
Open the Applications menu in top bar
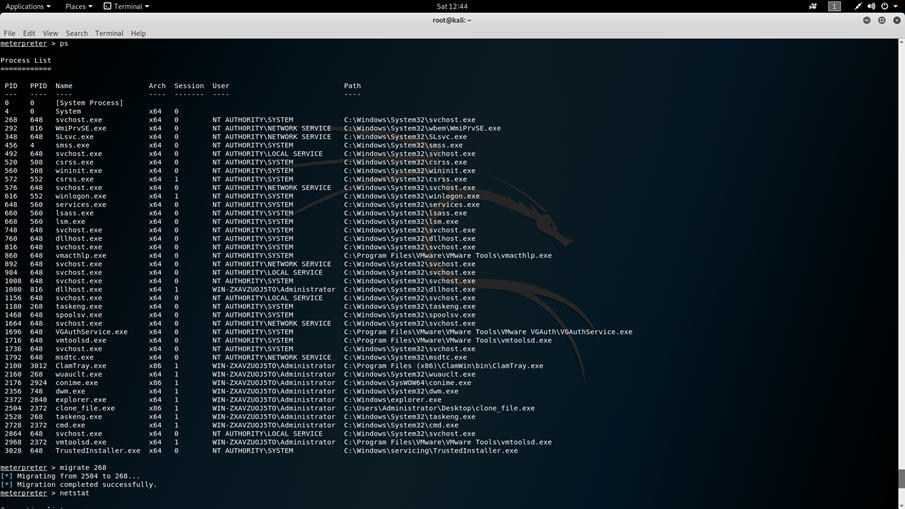click(28, 6)
